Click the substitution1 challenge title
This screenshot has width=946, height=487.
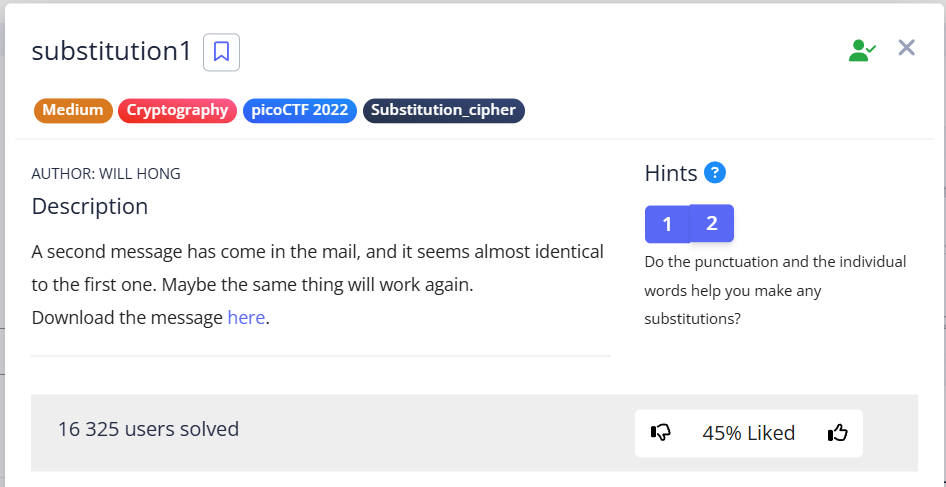(111, 52)
